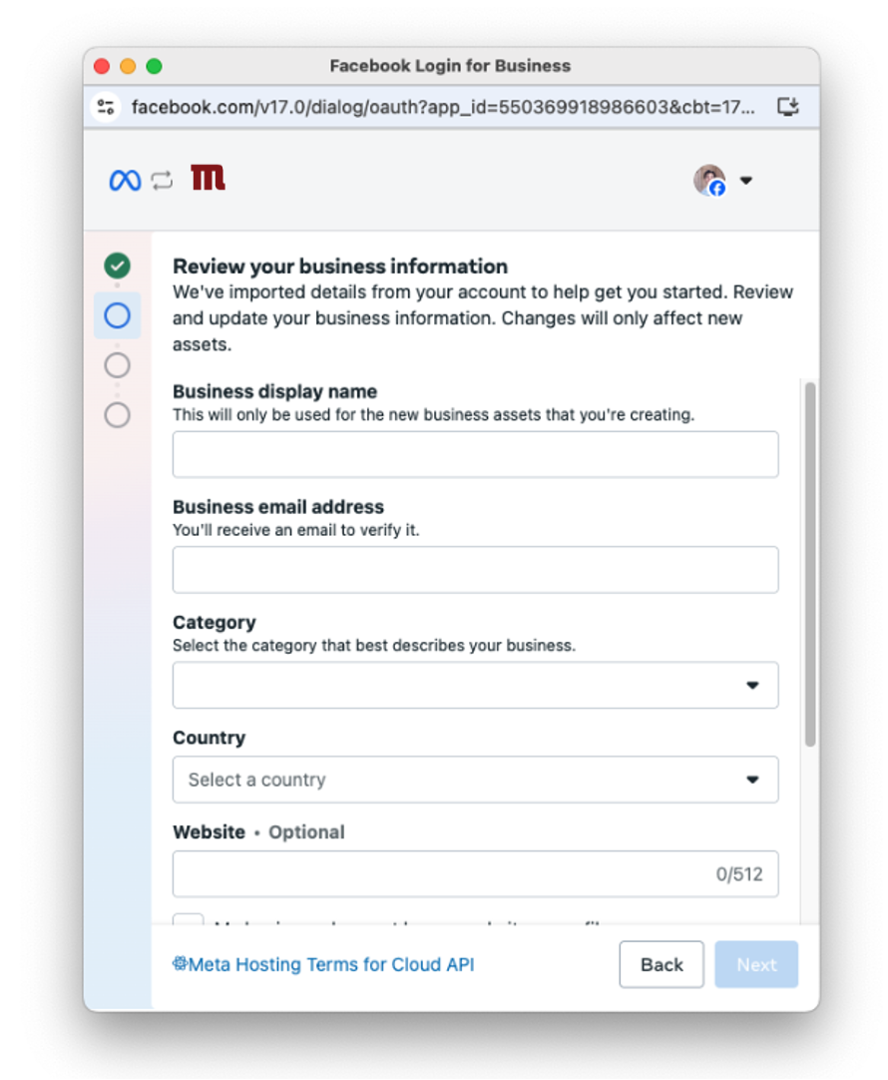Click the Meta infinity logo
Screen dimensions: 888x1080
124,180
